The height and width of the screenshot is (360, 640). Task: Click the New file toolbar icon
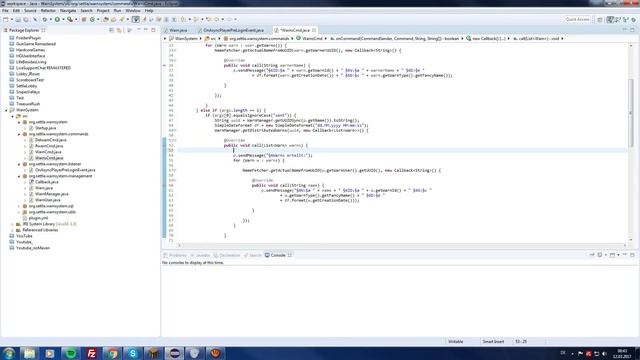pyautogui.click(x=6, y=19)
